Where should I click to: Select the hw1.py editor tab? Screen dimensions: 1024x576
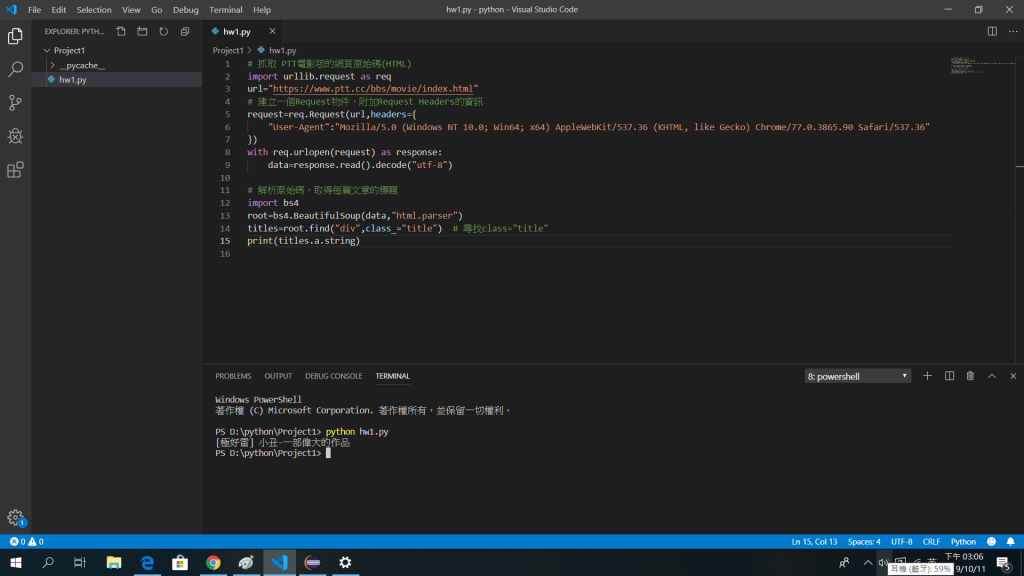(x=236, y=31)
